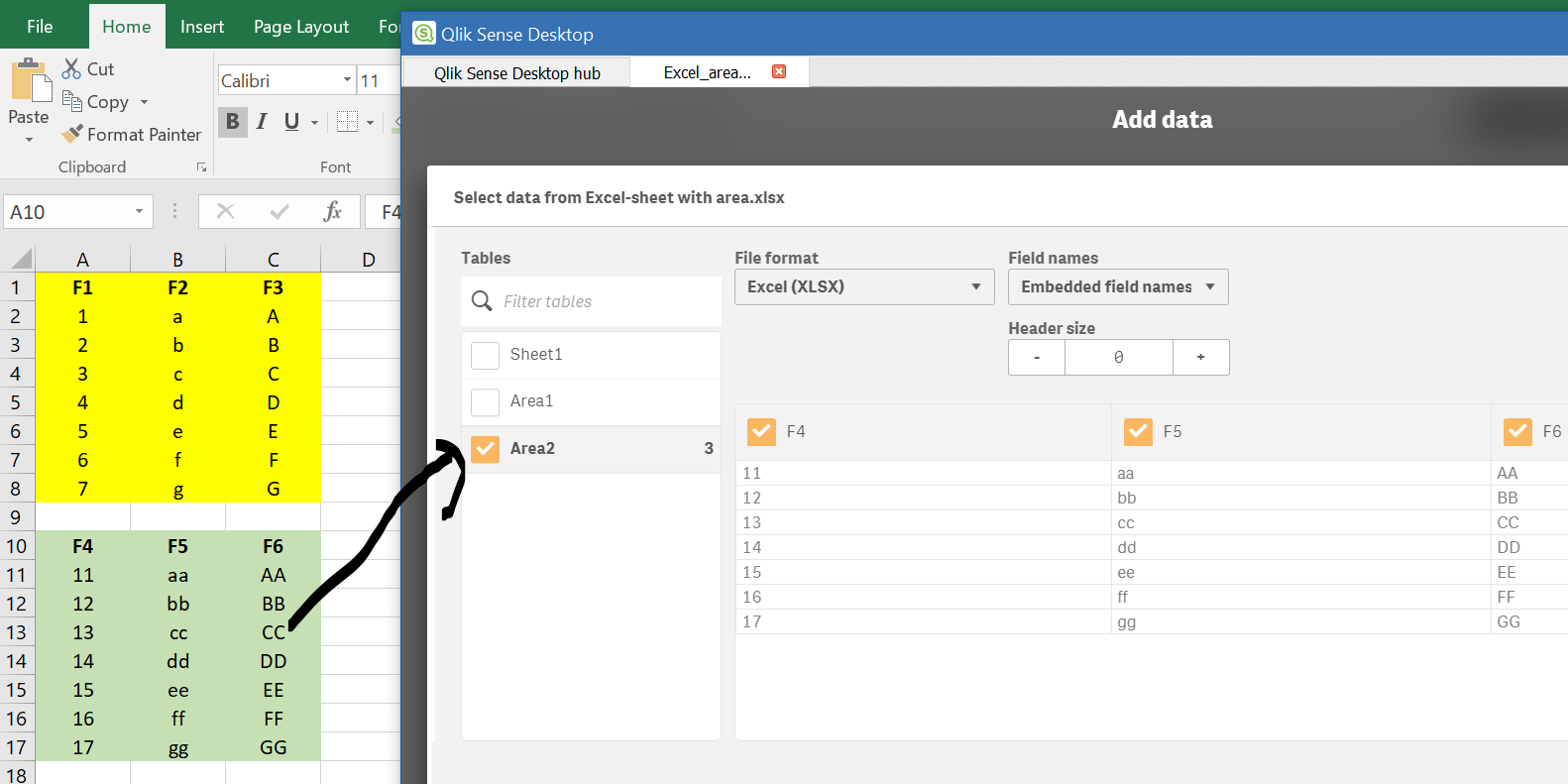The height and width of the screenshot is (784, 1568).
Task: Open the Clipboard dialog launcher
Action: [x=201, y=168]
